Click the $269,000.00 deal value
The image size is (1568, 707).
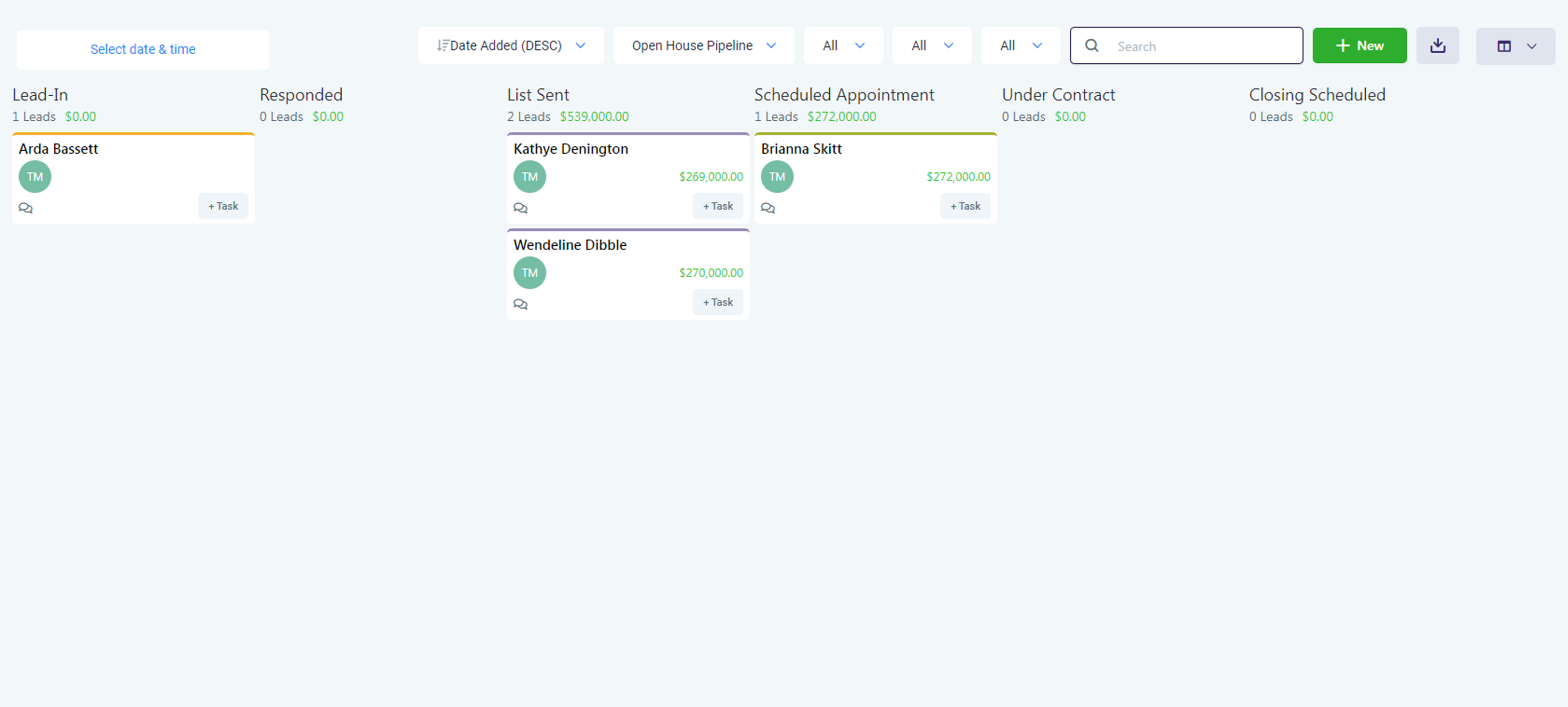point(711,177)
